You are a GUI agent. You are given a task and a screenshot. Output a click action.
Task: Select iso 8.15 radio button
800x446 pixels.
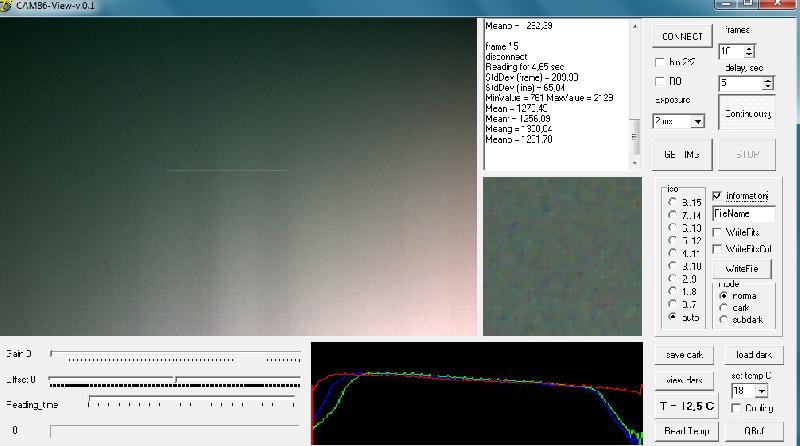(x=672, y=202)
